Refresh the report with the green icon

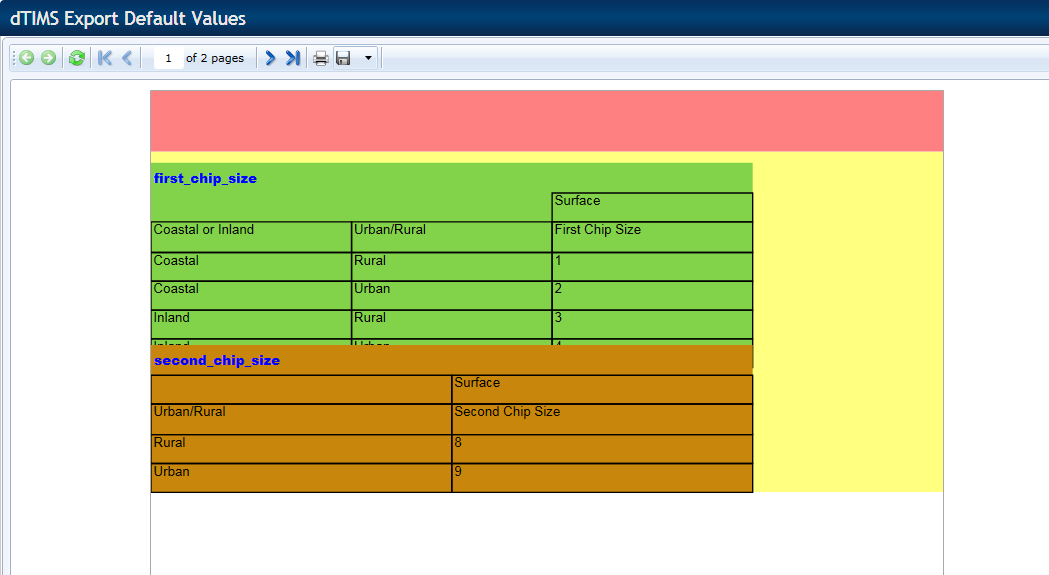point(77,58)
